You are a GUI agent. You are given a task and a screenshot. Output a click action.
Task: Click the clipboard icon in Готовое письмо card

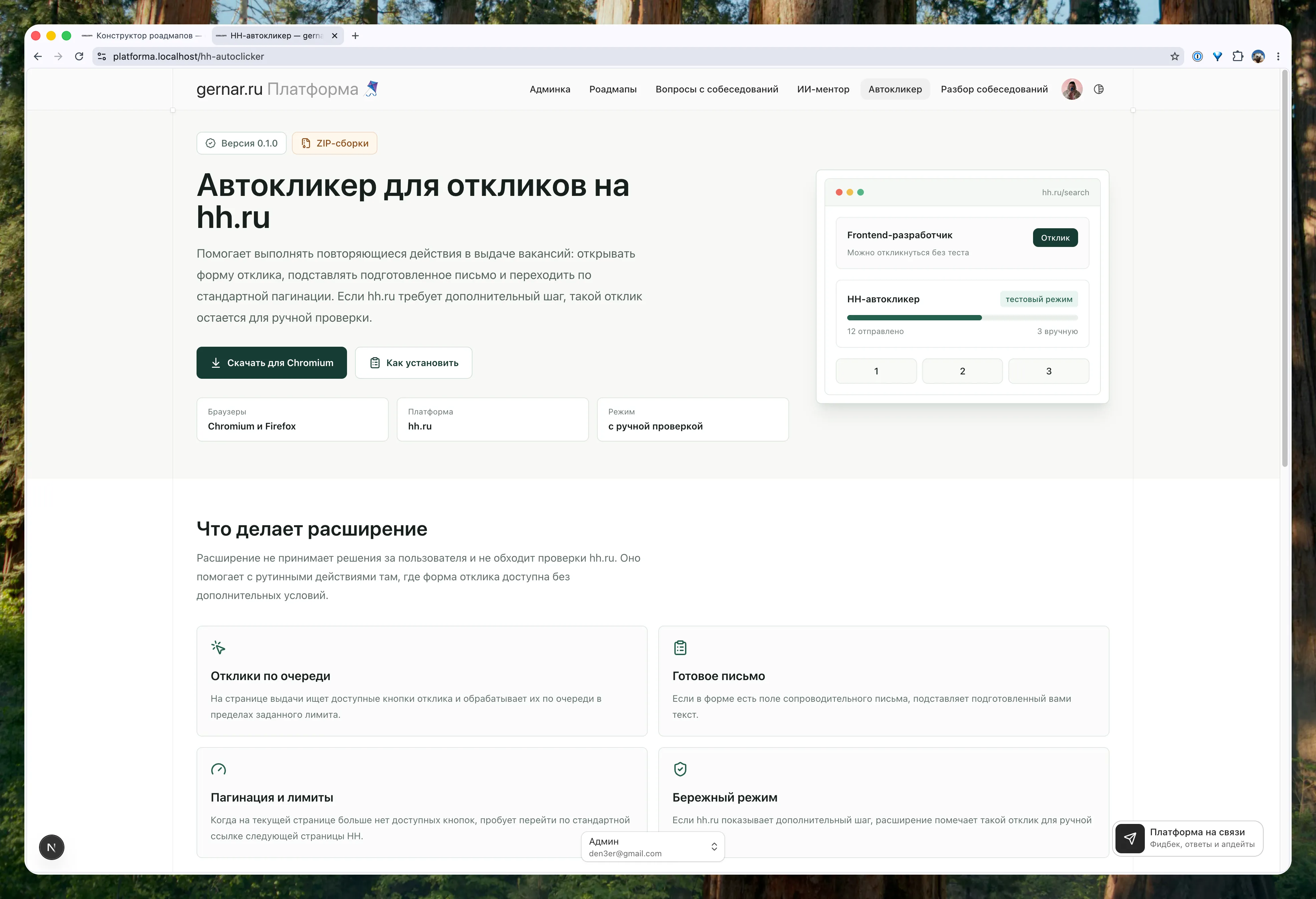tap(680, 647)
